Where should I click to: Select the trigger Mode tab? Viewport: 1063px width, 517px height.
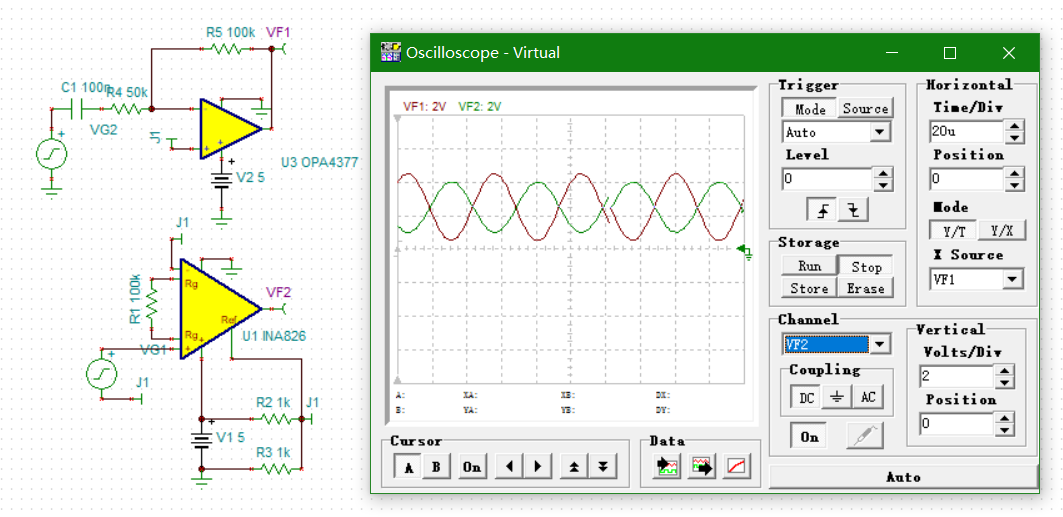809,109
